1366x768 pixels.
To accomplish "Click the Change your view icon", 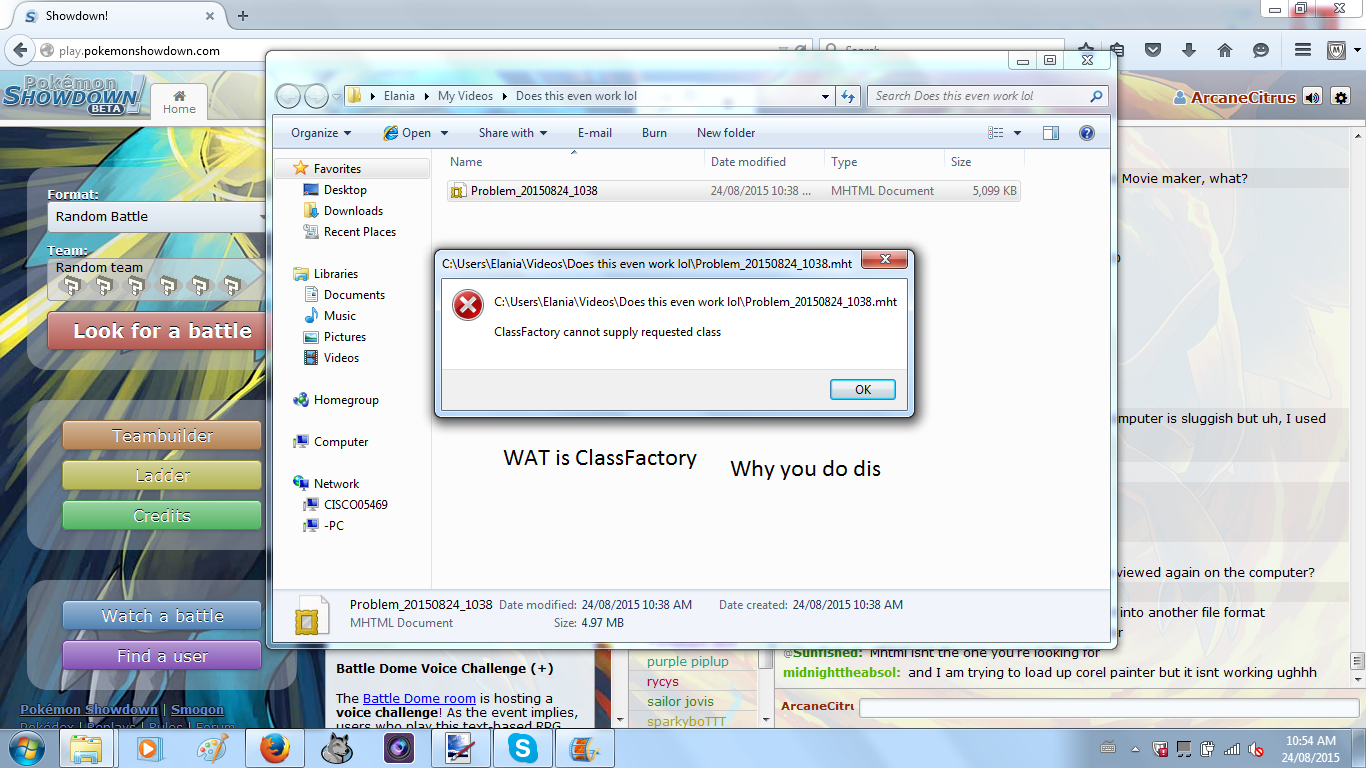I will (995, 133).
